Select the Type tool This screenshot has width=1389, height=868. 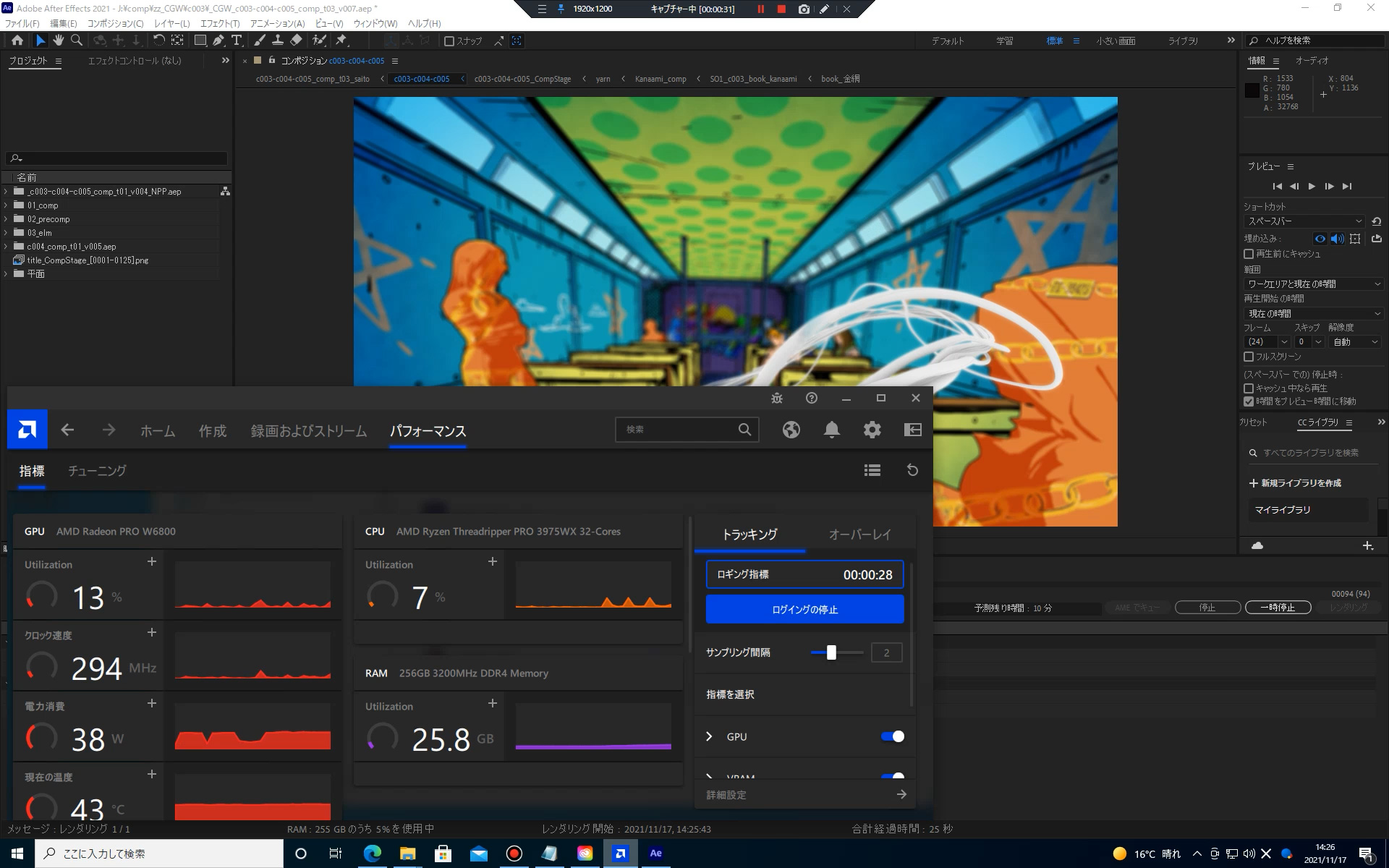click(x=237, y=41)
